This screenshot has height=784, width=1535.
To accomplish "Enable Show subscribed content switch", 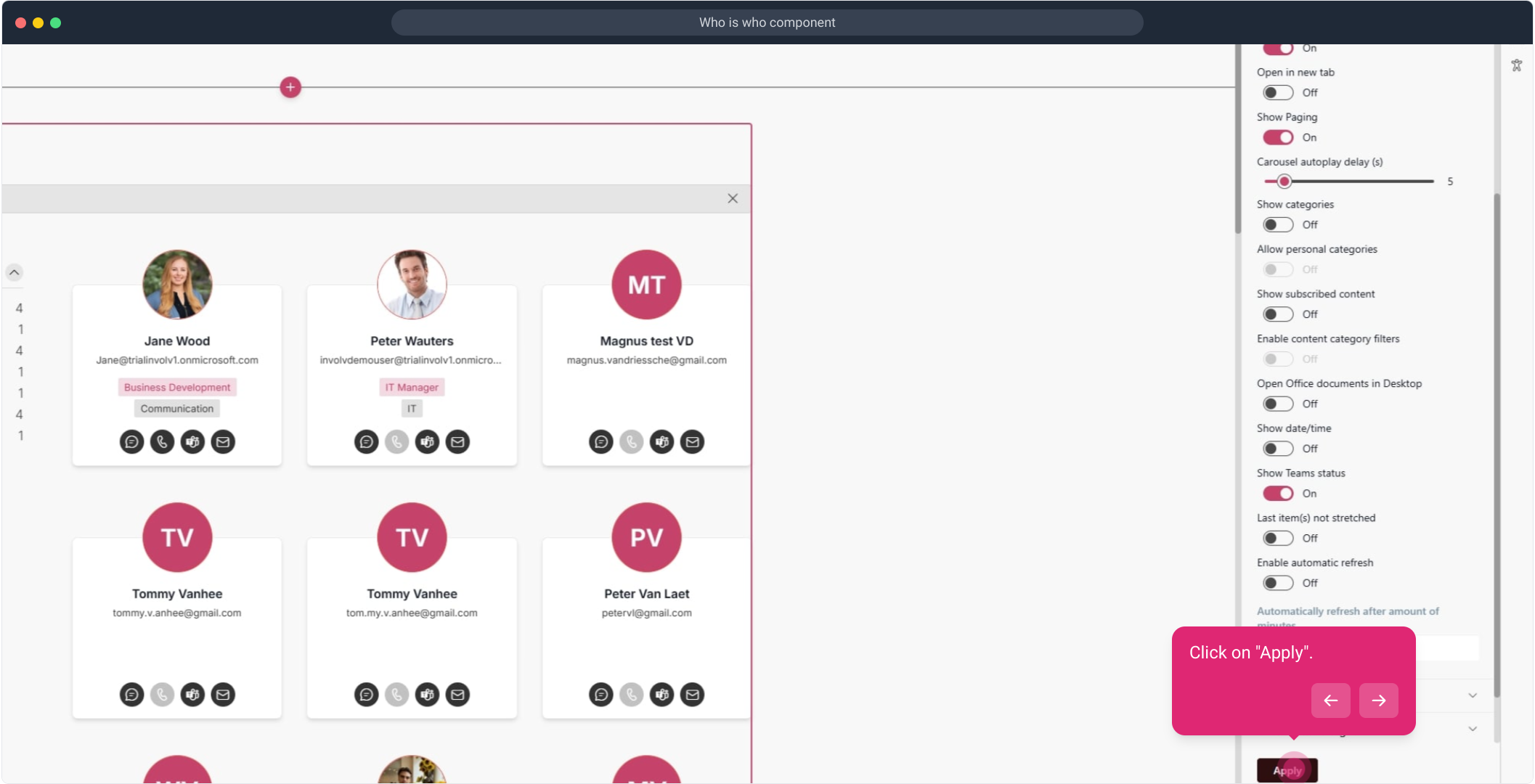I will [x=1278, y=314].
